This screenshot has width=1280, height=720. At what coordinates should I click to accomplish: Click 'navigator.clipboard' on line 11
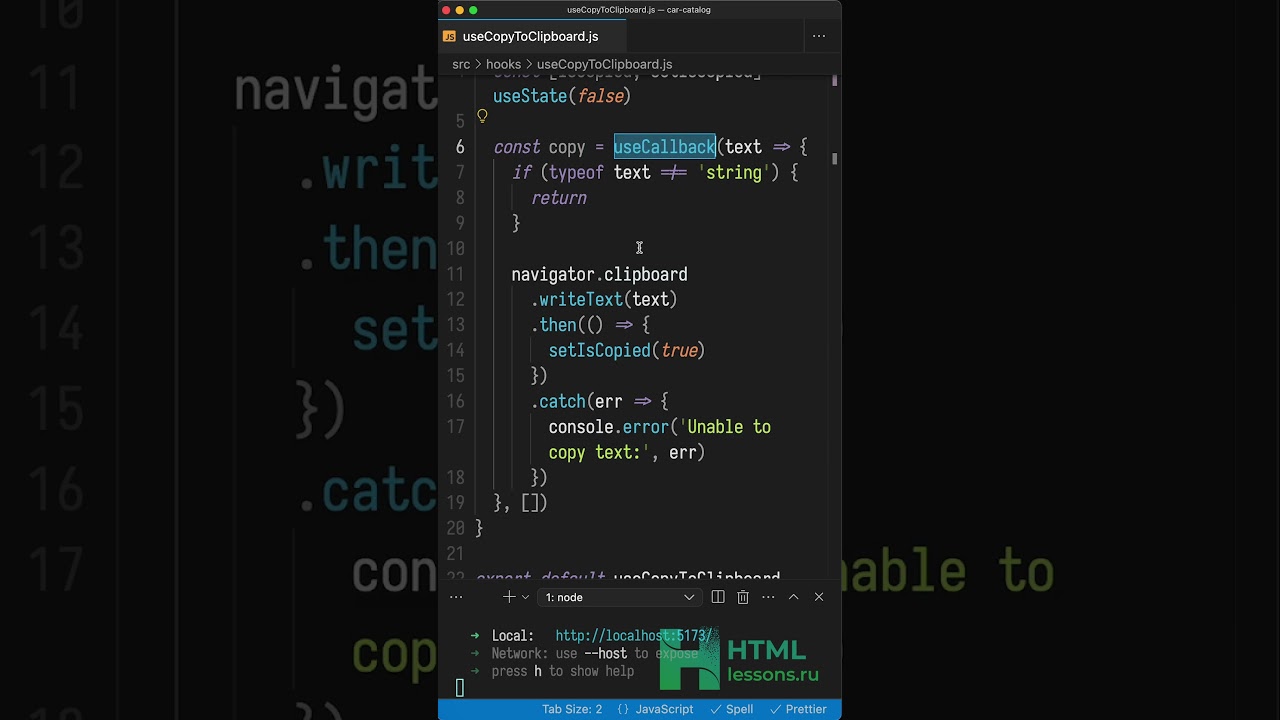599,274
